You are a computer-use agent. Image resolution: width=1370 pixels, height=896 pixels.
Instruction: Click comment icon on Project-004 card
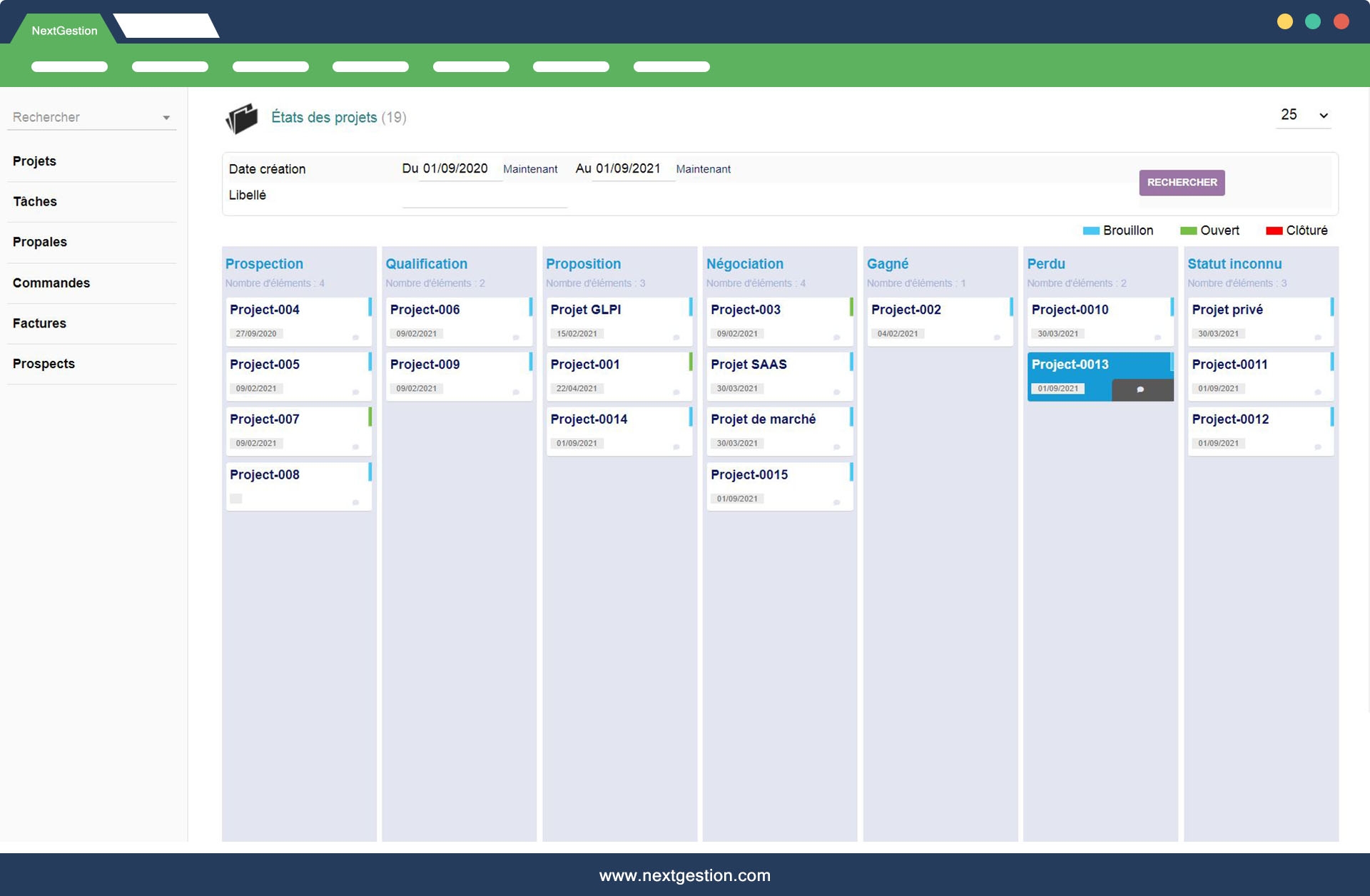pos(355,337)
